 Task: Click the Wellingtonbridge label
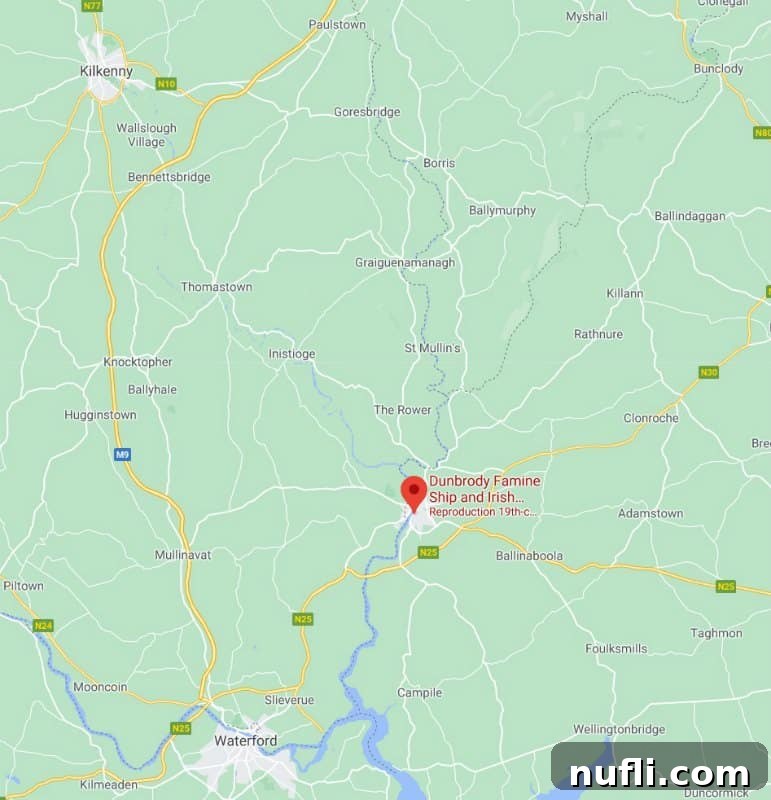coord(619,729)
